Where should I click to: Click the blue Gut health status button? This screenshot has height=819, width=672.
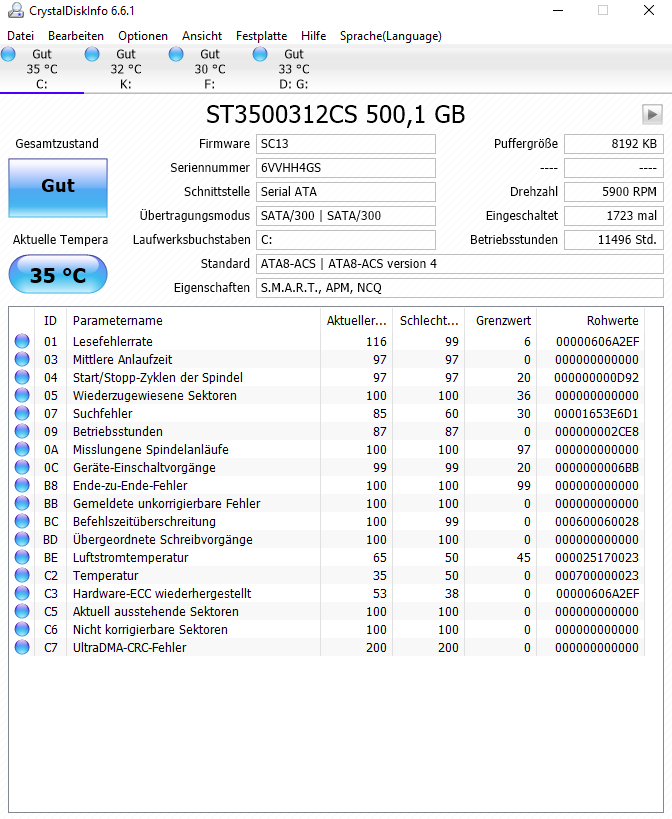(x=58, y=188)
